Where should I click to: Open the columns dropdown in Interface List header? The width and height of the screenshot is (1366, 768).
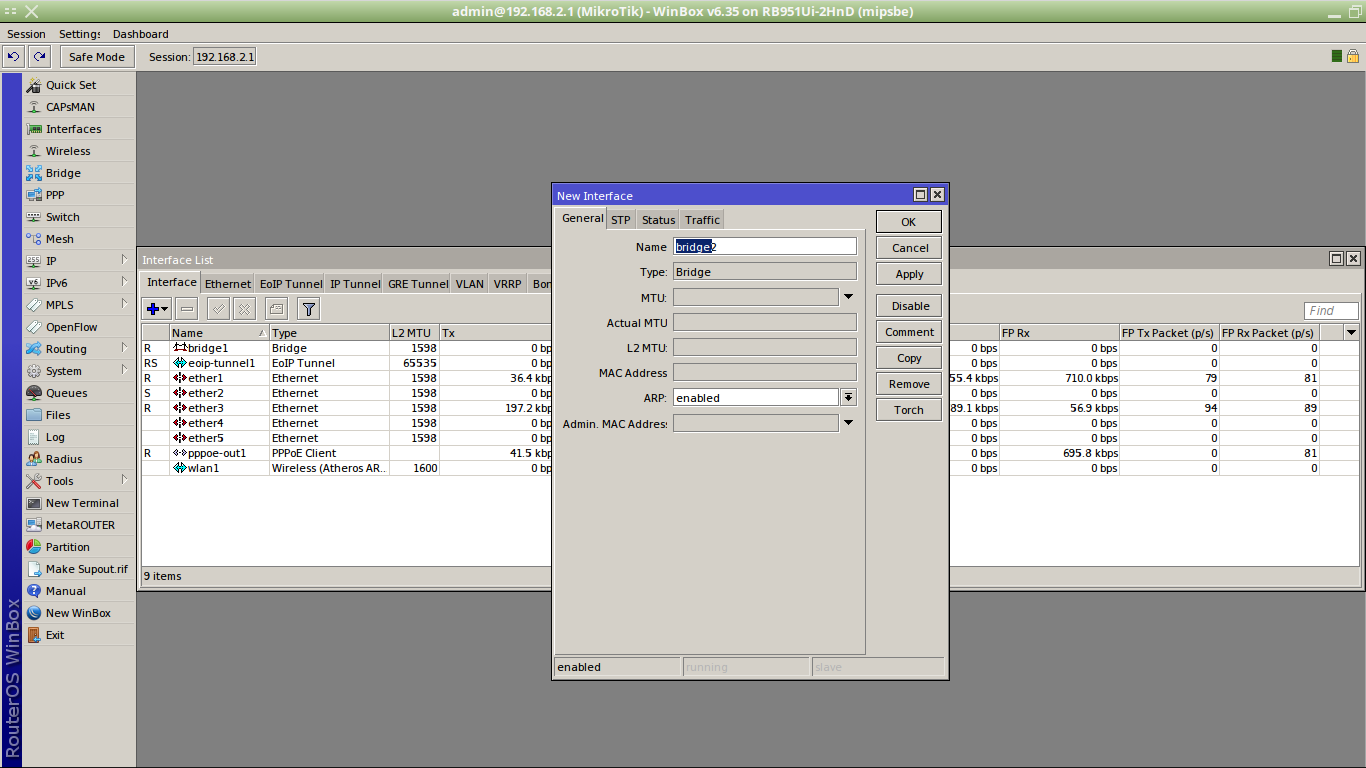[1352, 333]
